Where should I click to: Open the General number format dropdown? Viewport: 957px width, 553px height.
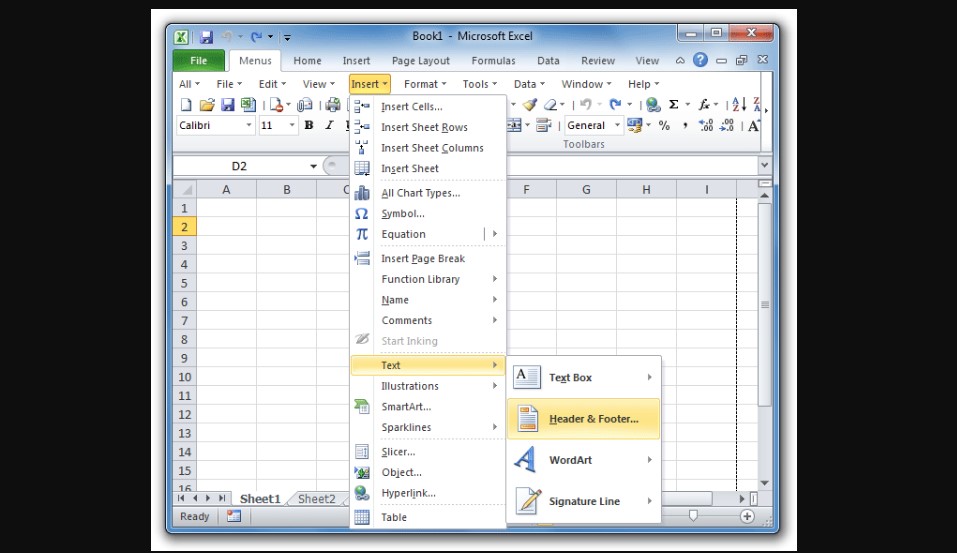[x=617, y=126]
